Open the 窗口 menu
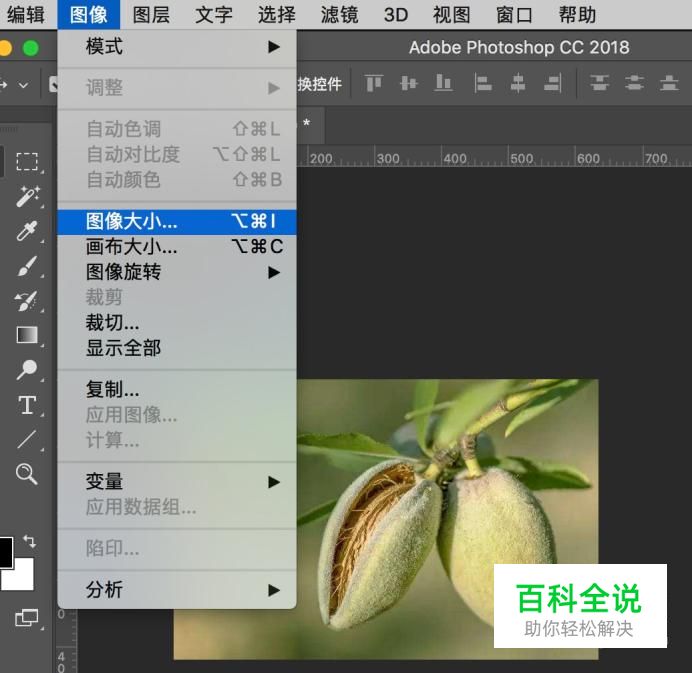 tap(514, 15)
